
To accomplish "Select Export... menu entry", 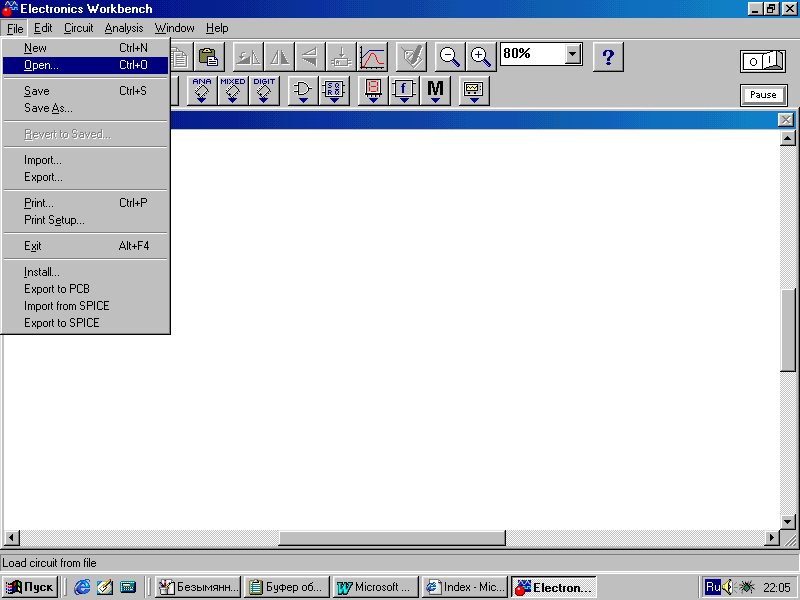I will click(85, 177).
